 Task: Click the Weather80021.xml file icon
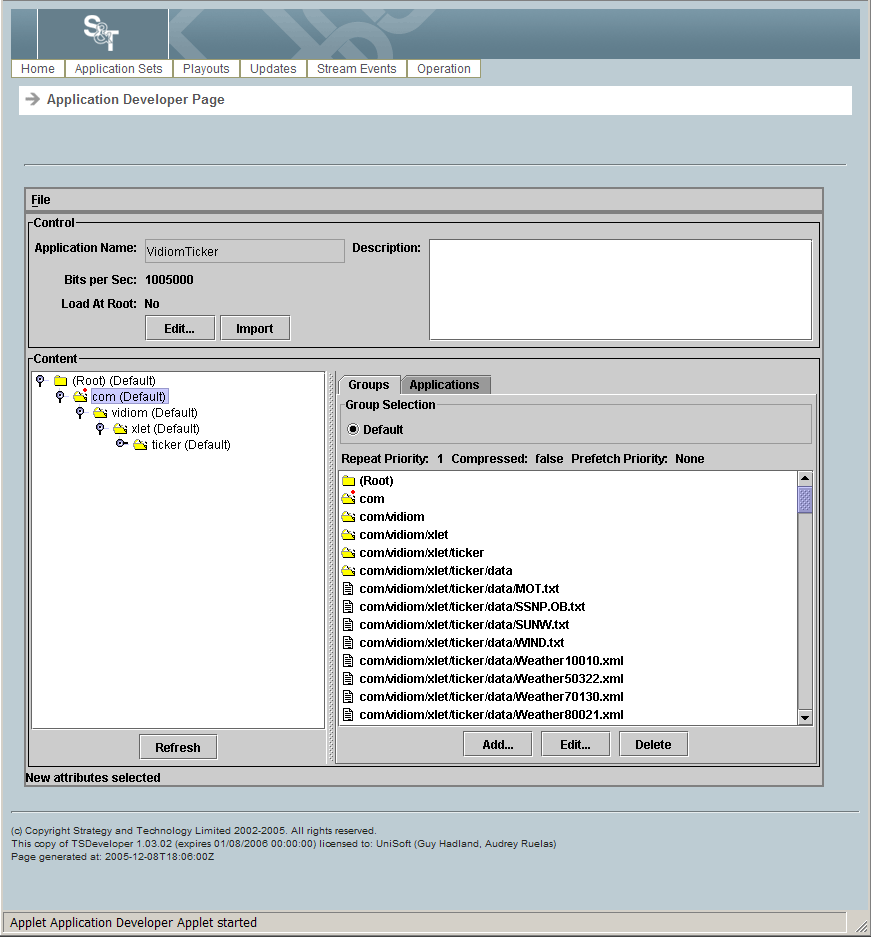[348, 714]
